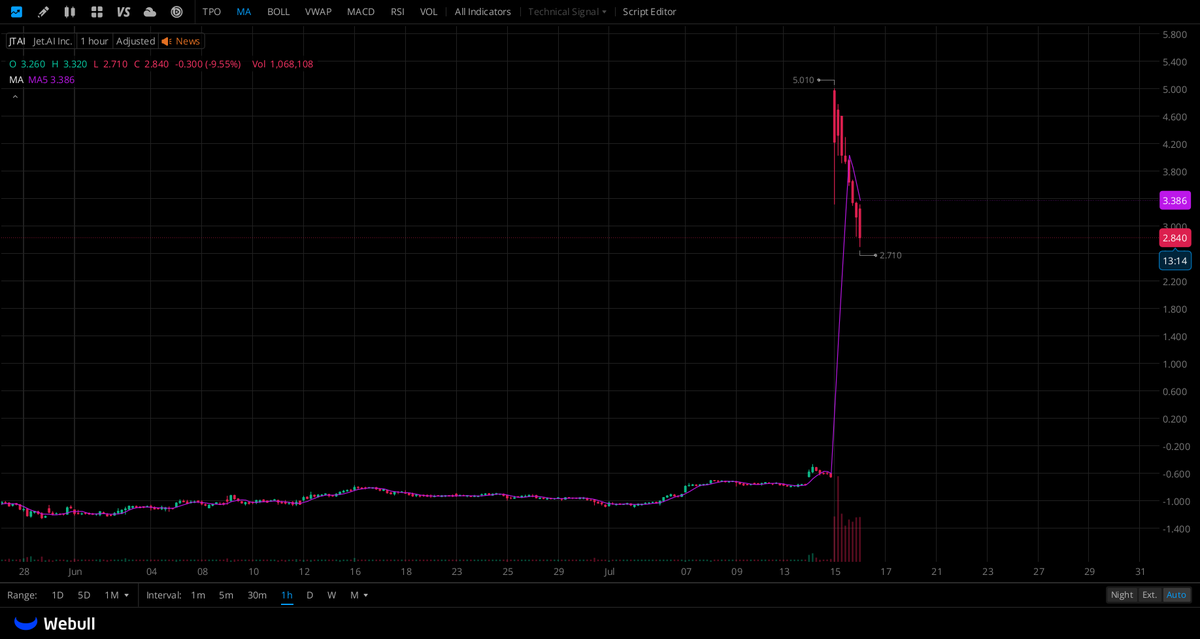Set range to 5D
Screen dimensions: 1200x639
[x=84, y=595]
